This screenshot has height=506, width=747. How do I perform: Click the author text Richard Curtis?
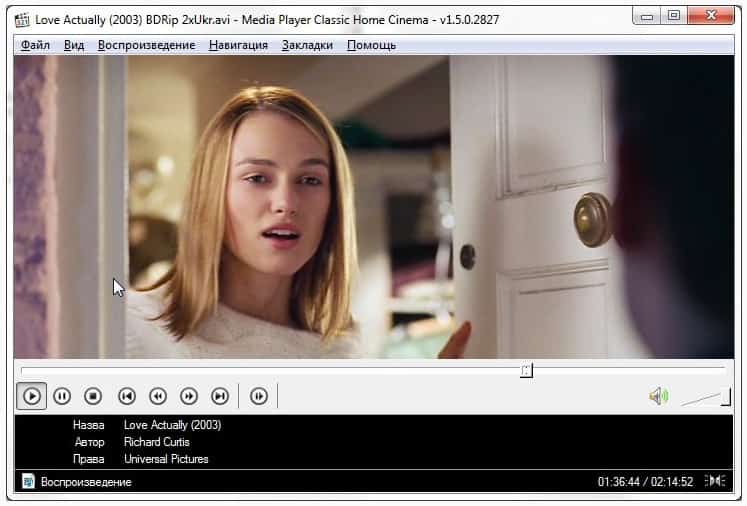pyautogui.click(x=157, y=442)
